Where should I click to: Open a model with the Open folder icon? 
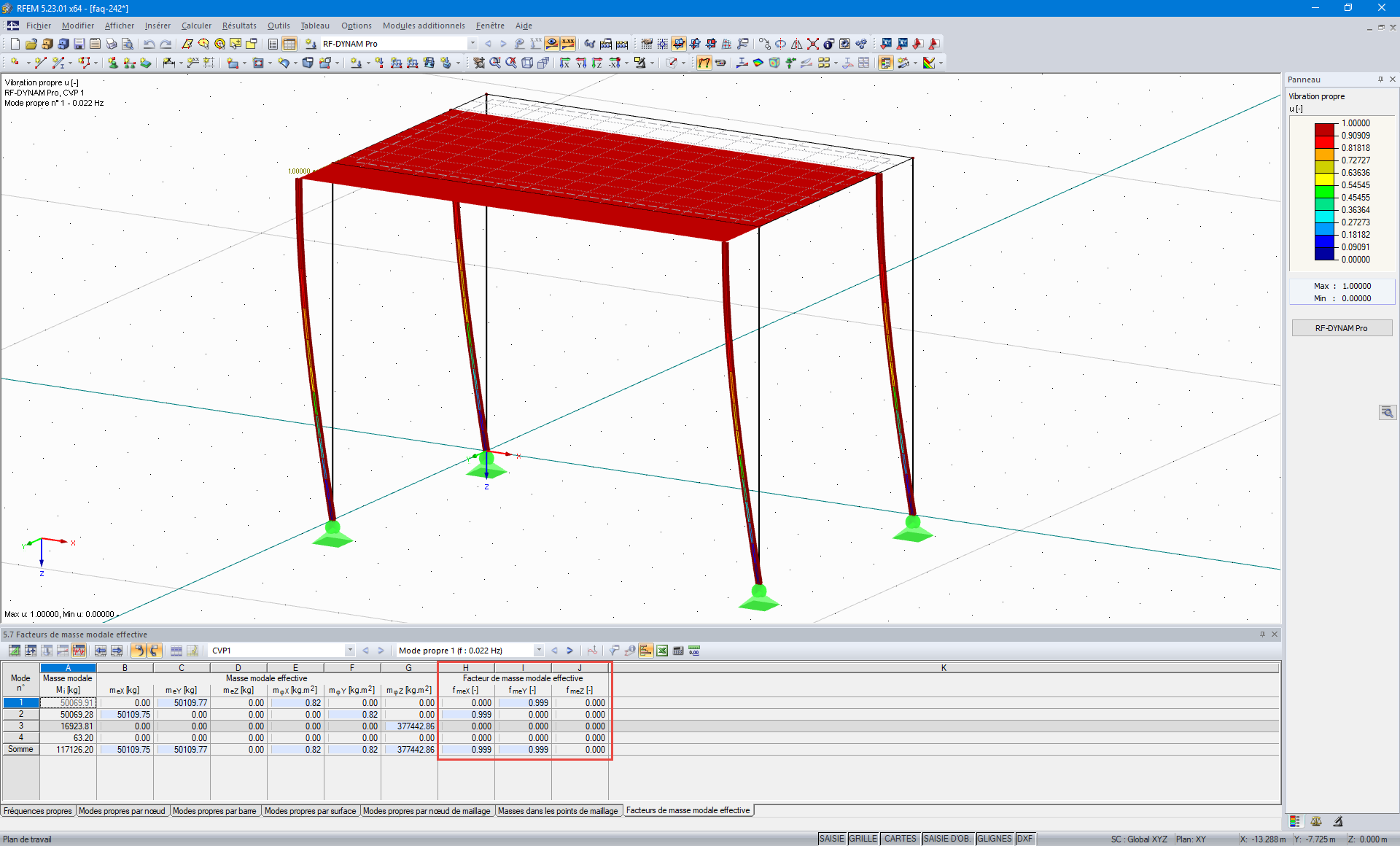(x=31, y=44)
